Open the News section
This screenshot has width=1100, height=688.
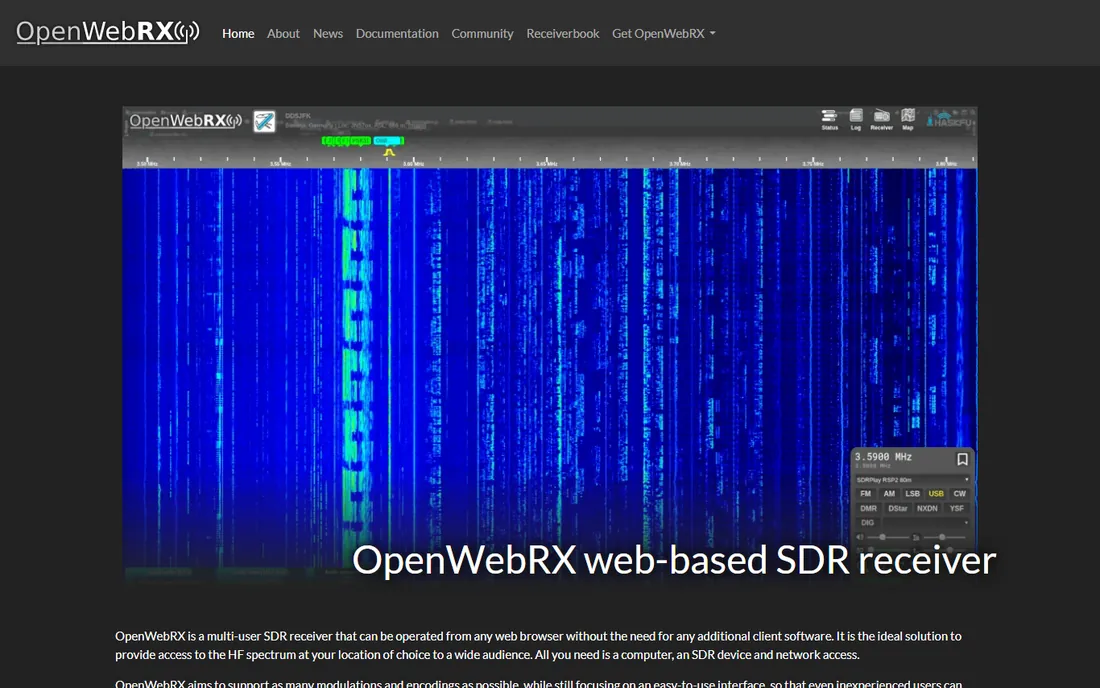click(328, 33)
